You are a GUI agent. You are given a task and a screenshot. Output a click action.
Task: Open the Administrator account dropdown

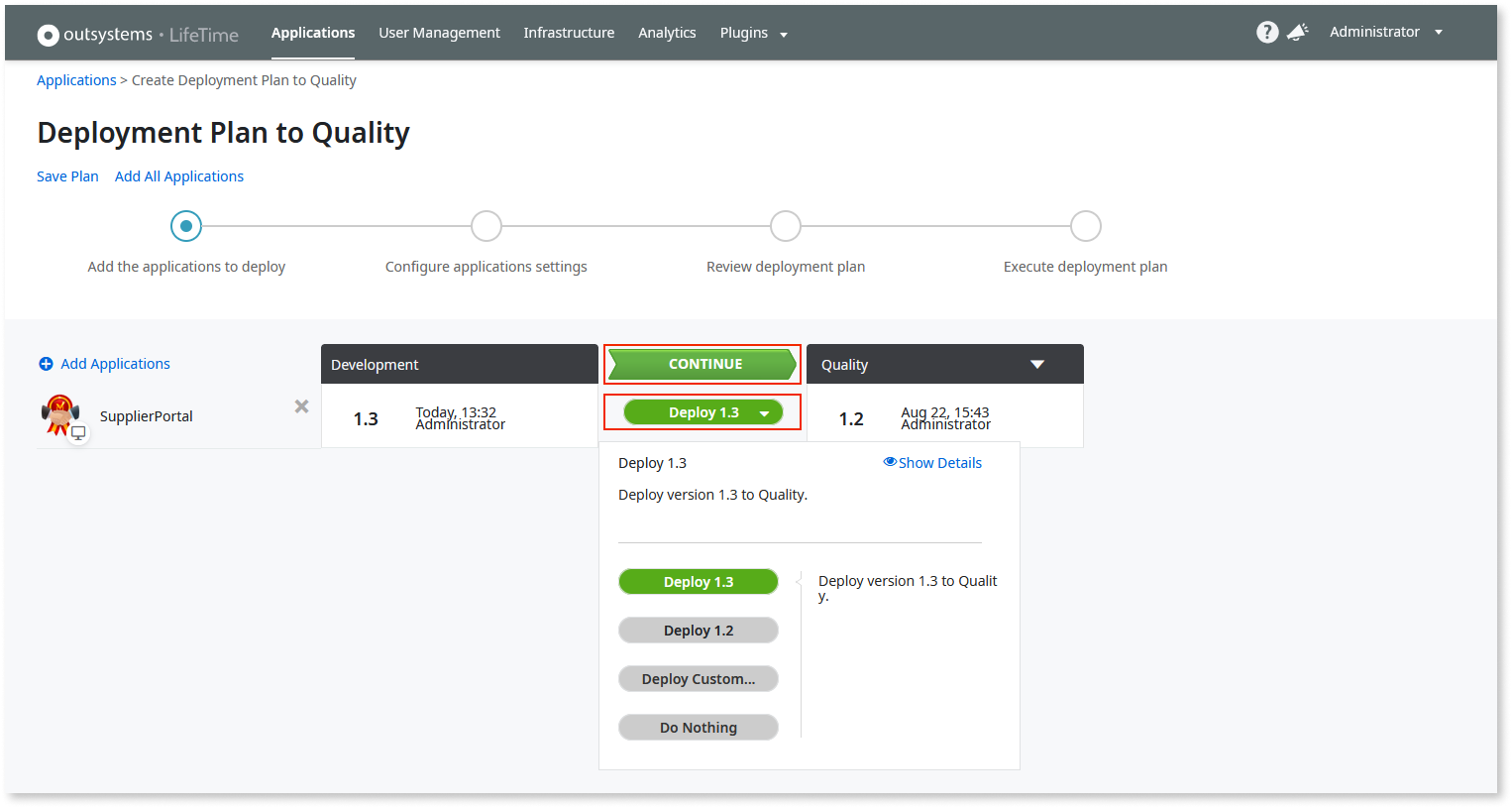click(1385, 31)
